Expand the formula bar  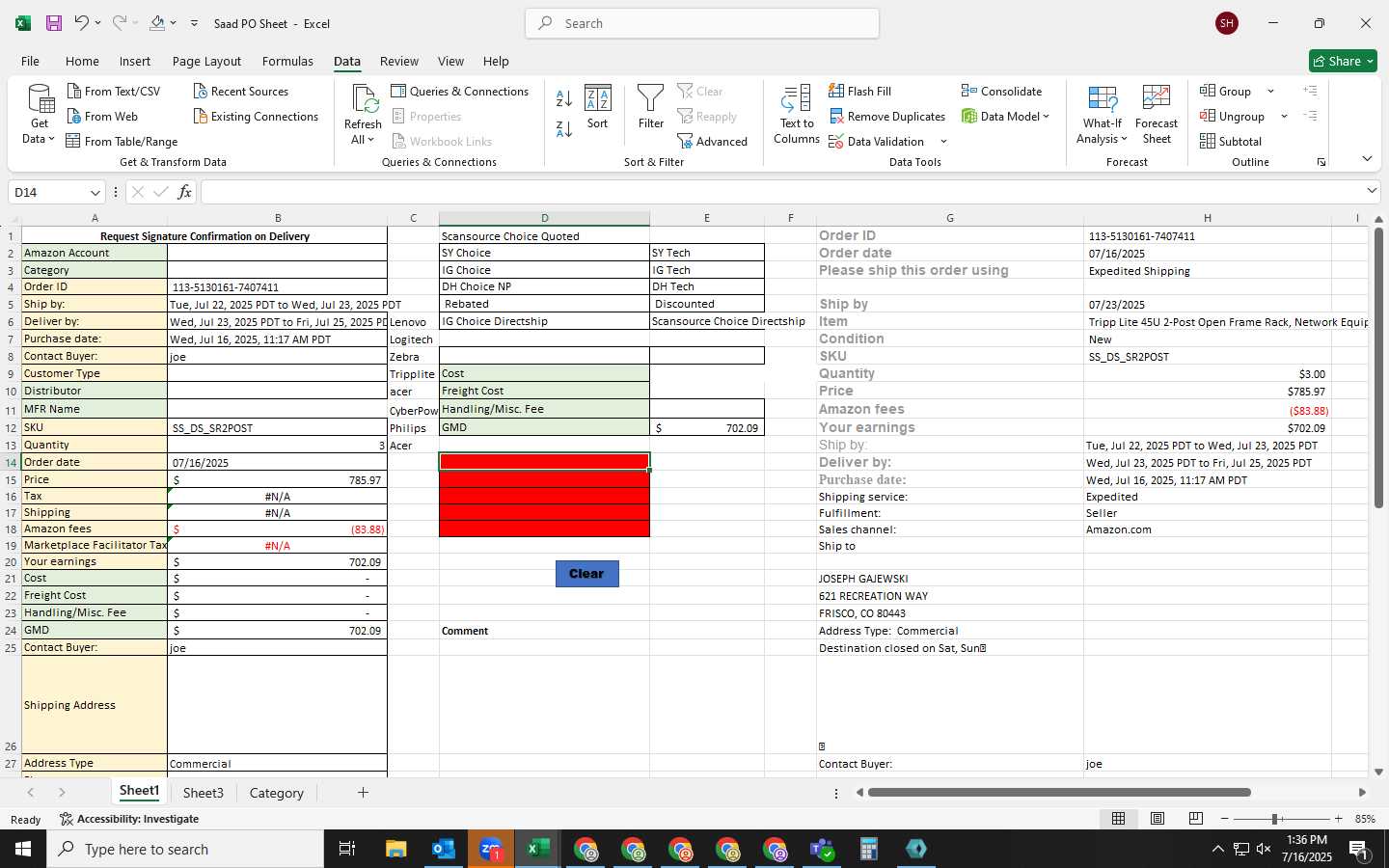click(x=1372, y=191)
